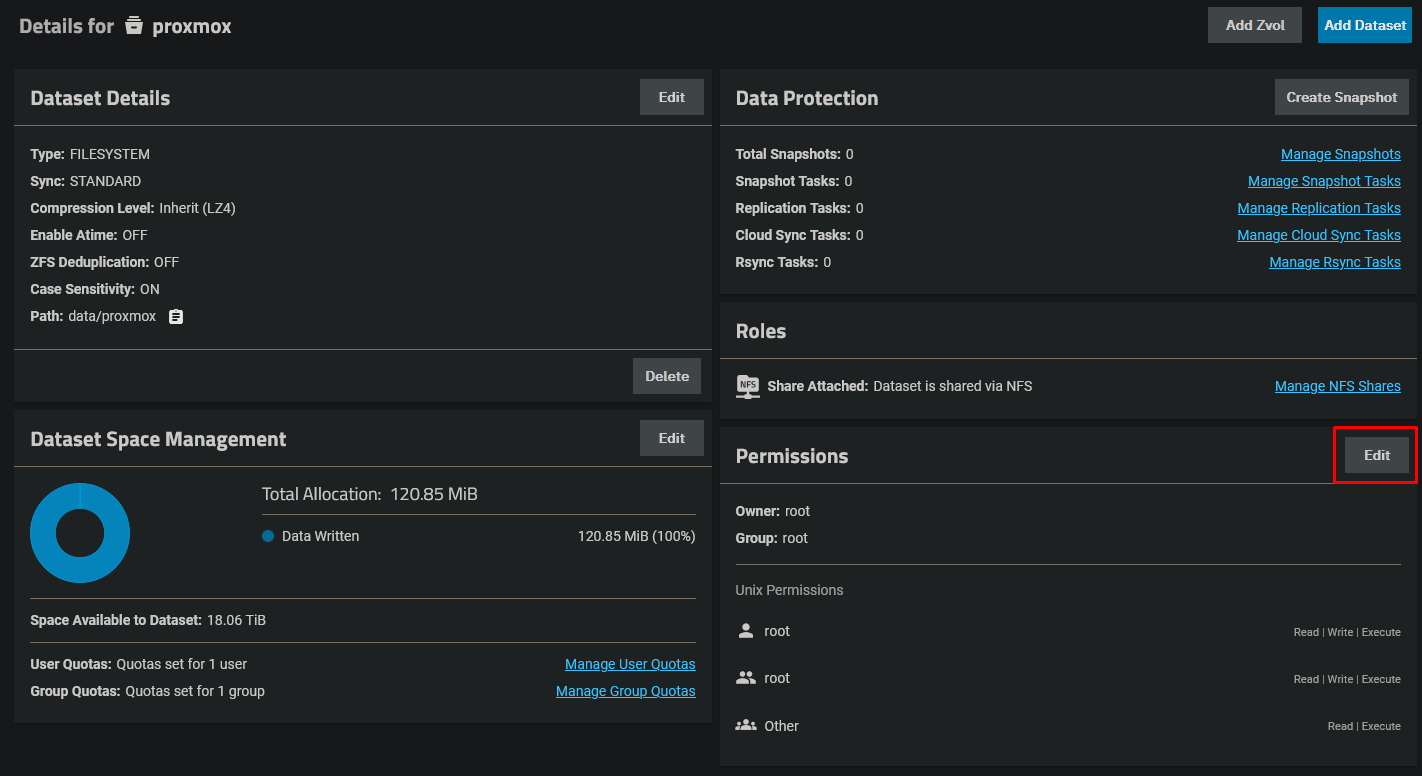Click the root group icon

(x=745, y=678)
